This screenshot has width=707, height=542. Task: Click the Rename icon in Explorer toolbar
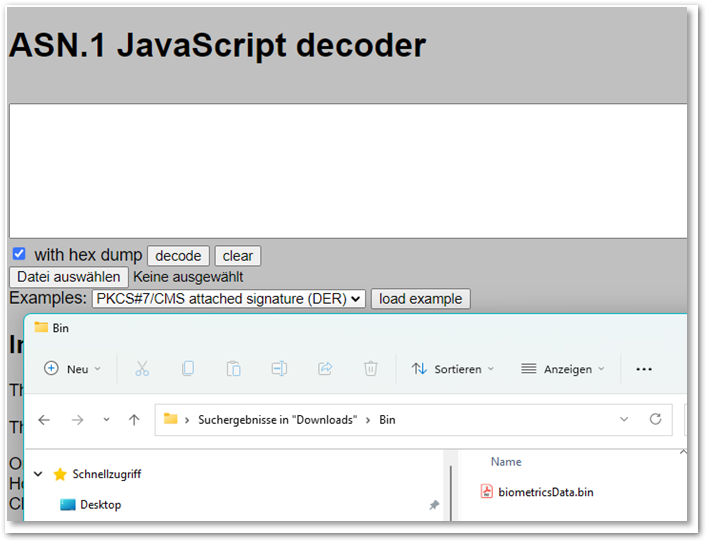[279, 369]
